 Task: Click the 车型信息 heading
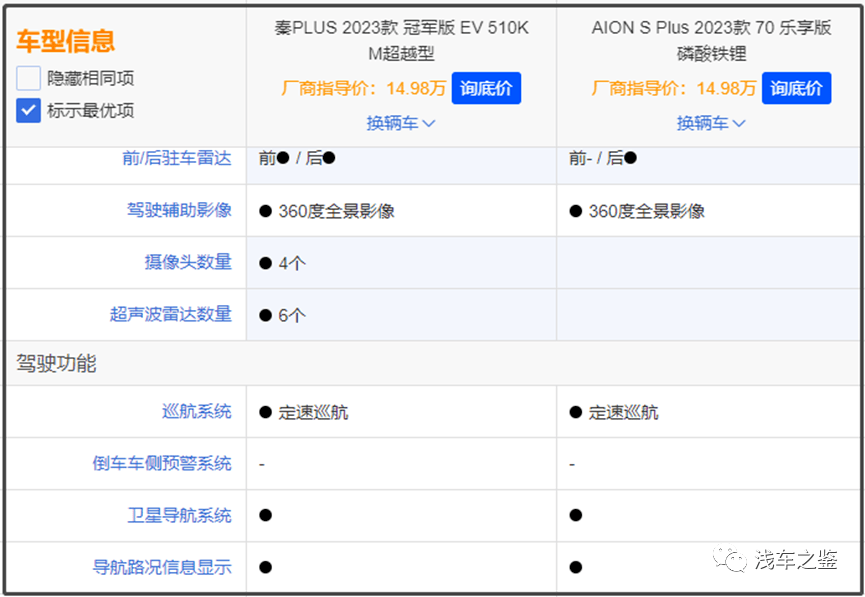(x=66, y=41)
